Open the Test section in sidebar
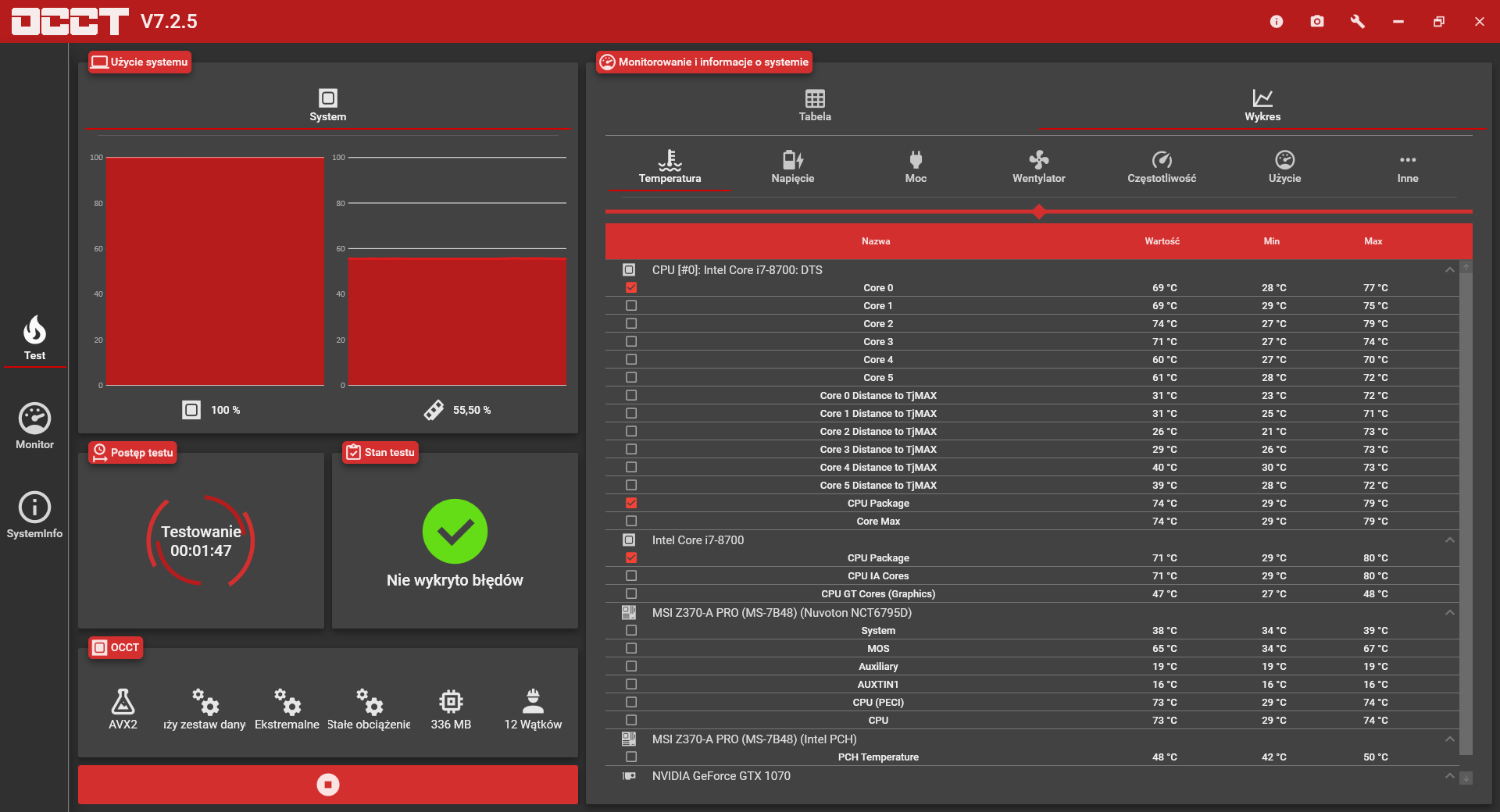Viewport: 1500px width, 812px height. pyautogui.click(x=34, y=338)
